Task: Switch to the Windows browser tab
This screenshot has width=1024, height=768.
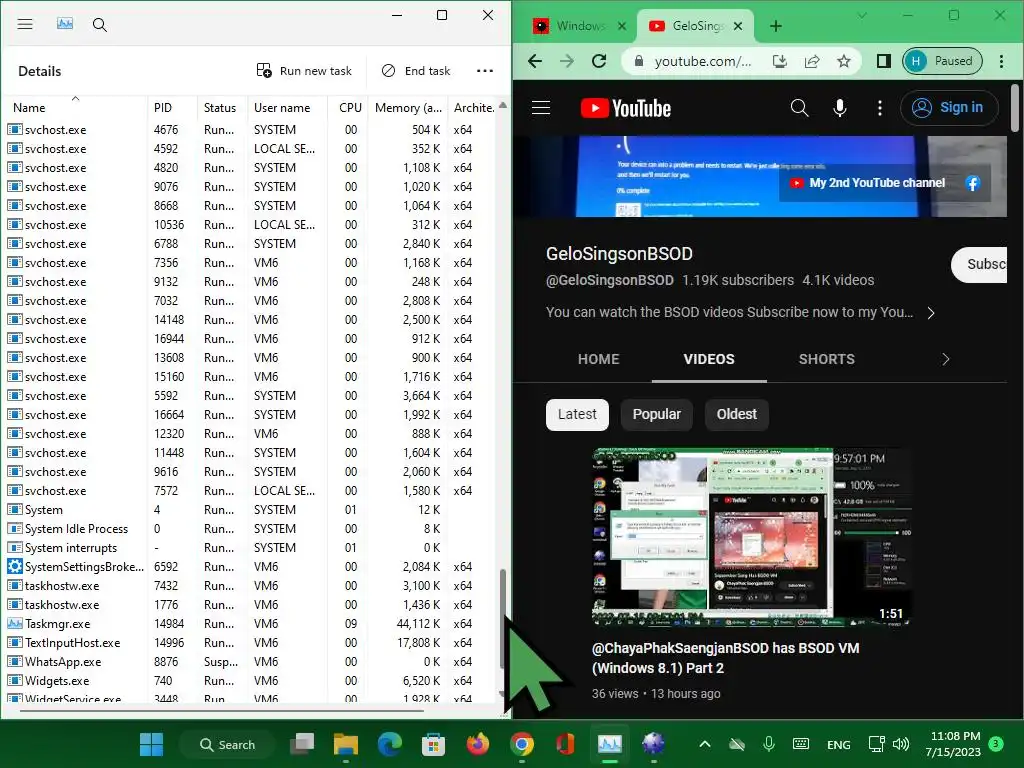Action: pyautogui.click(x=579, y=26)
